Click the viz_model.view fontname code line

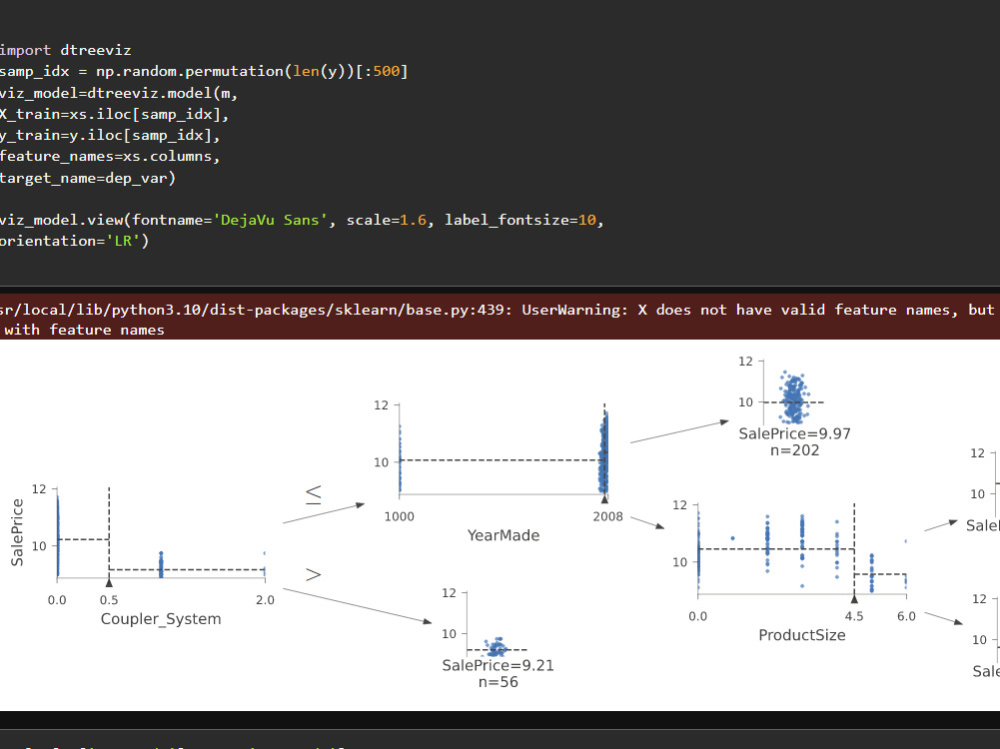click(302, 220)
